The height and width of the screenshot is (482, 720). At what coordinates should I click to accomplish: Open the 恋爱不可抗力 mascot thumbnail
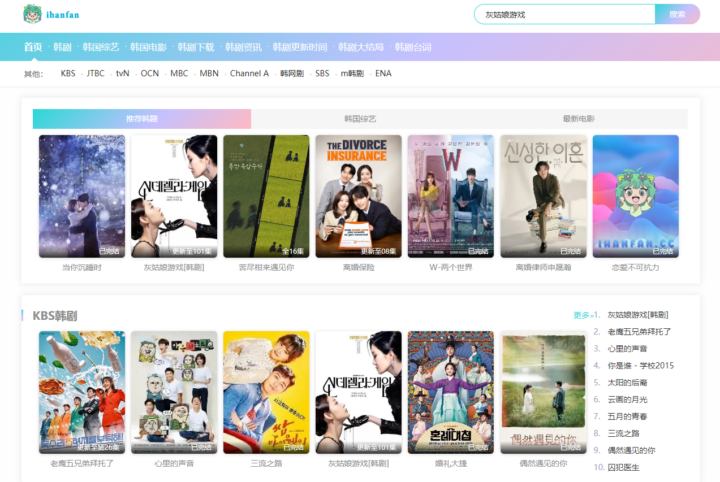tap(635, 196)
